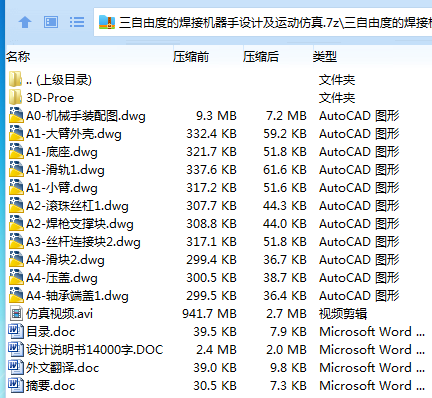The image size is (432, 398).
Task: Select the .. (上级目录) entry
Action: (59, 80)
